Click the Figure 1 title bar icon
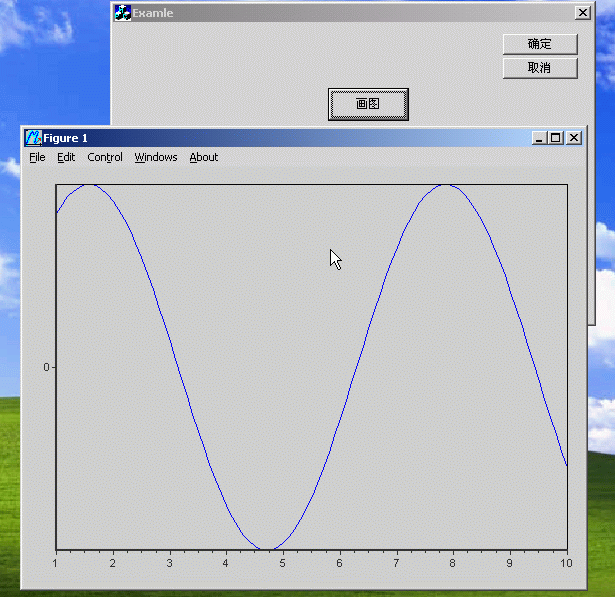 (x=33, y=138)
